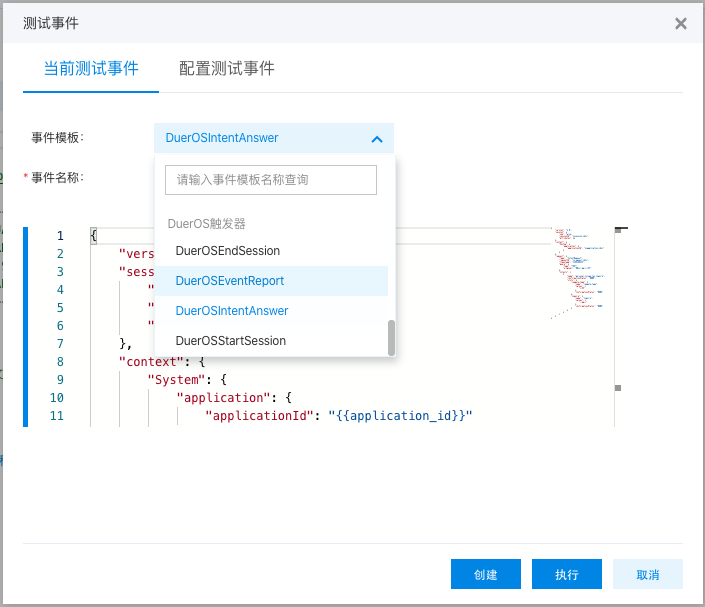This screenshot has width=705, height=607.
Task: Click the {{application_id}} value text
Action: (400, 416)
